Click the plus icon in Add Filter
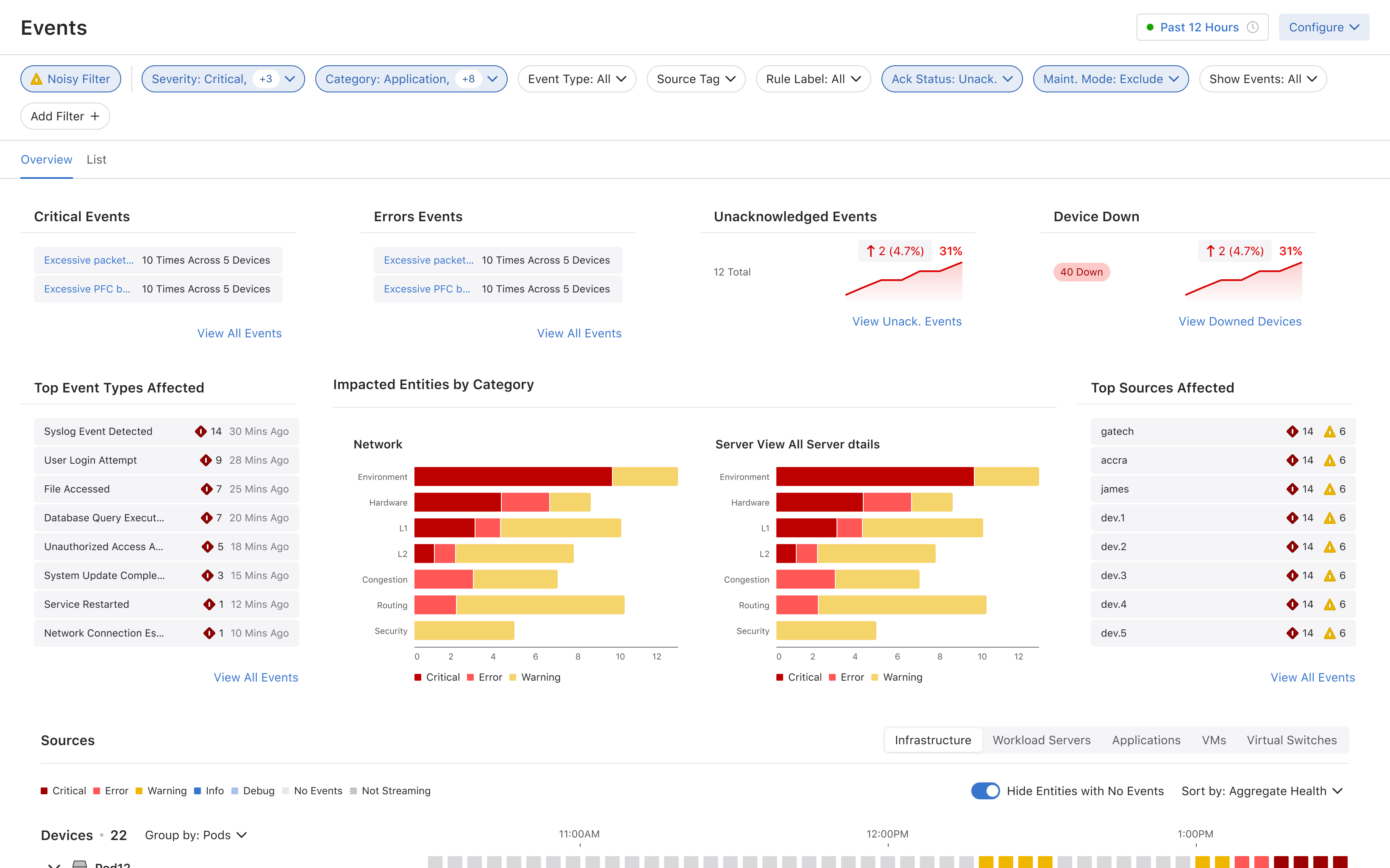Image resolution: width=1390 pixels, height=868 pixels. coord(95,117)
